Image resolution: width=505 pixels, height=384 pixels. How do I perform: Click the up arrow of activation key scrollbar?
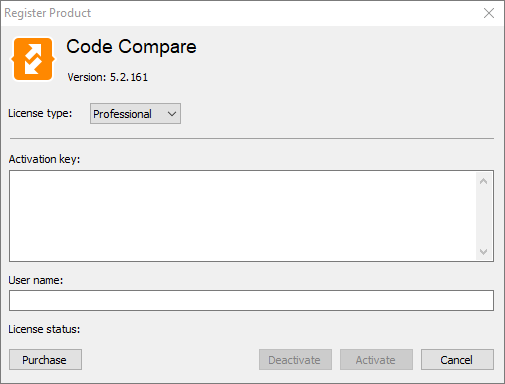coord(484,181)
